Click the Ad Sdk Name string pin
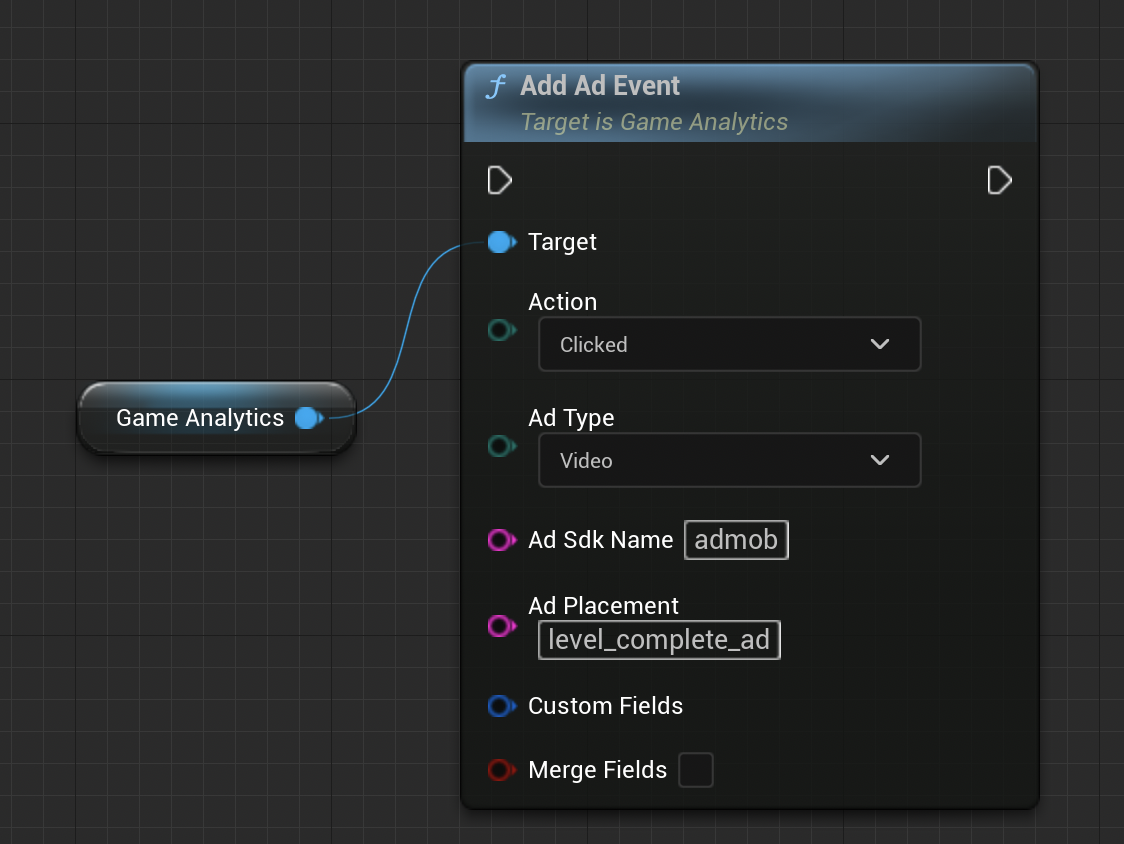The image size is (1124, 844). pyautogui.click(x=500, y=540)
